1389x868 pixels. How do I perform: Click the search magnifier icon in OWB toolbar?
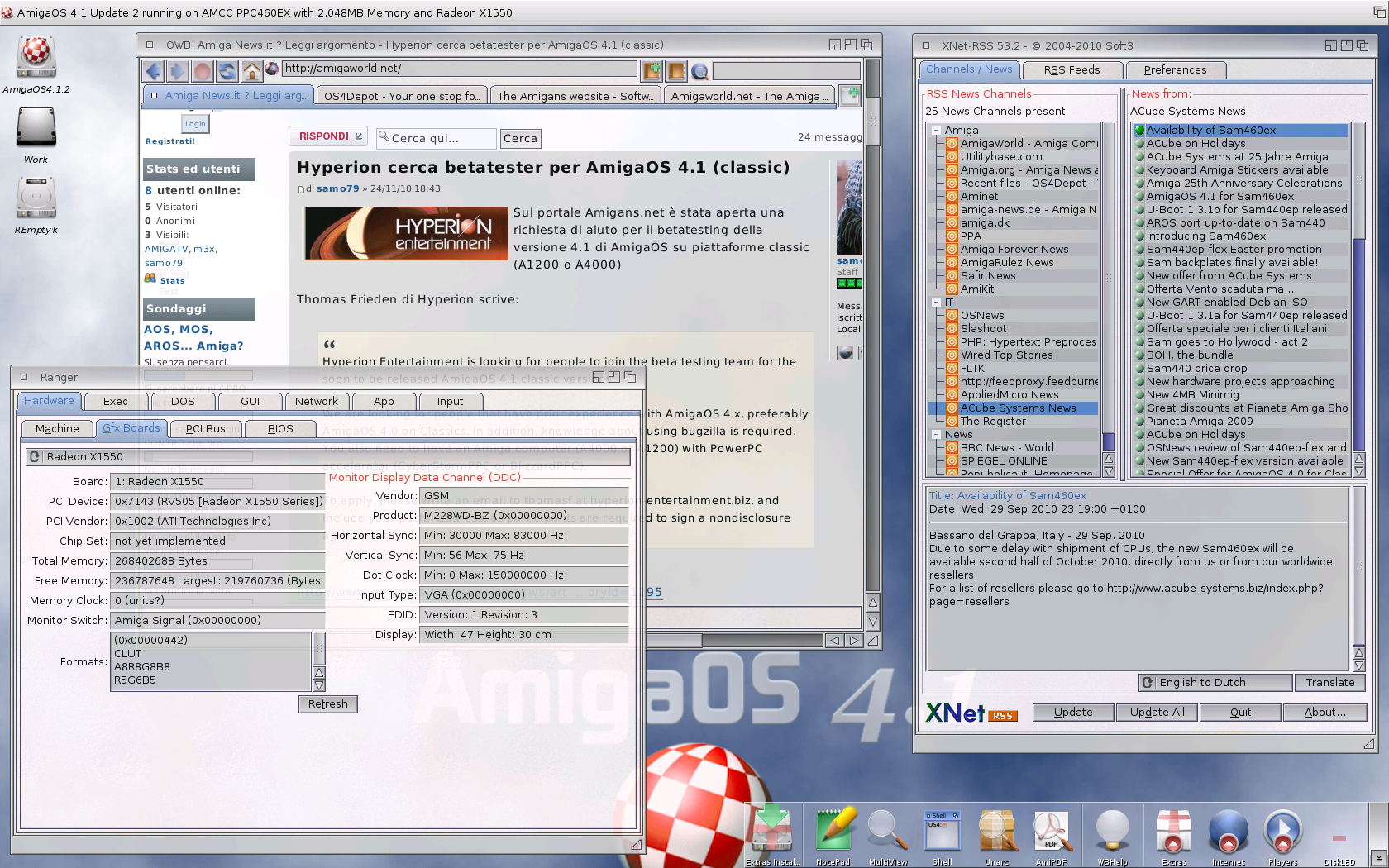click(699, 72)
